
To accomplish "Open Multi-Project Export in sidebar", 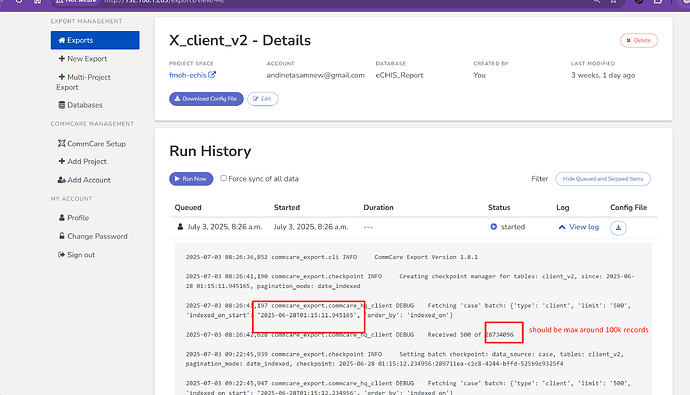I will click(x=84, y=82).
